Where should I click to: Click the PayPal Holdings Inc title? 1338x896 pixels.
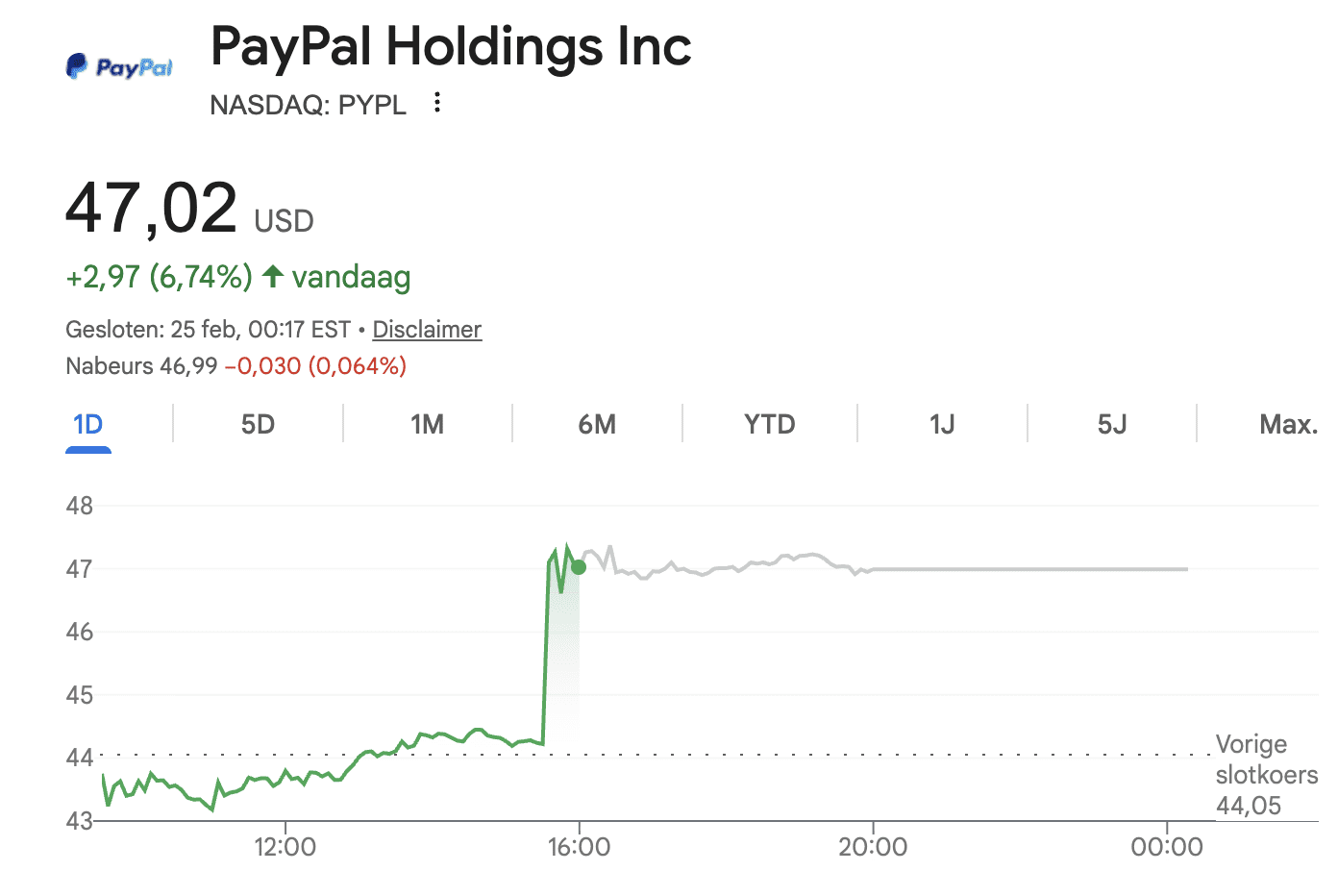pos(451,47)
